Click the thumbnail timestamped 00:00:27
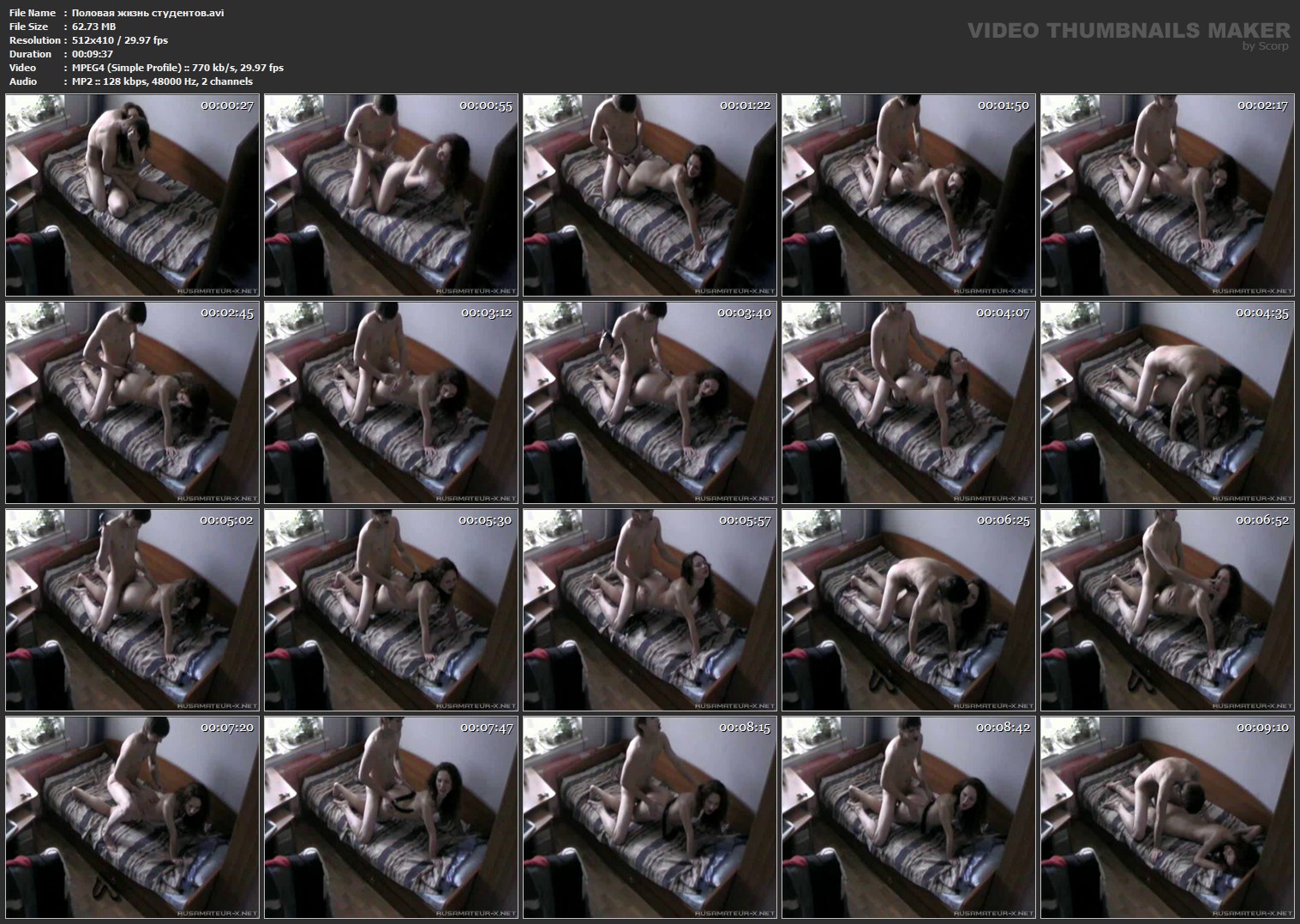Image resolution: width=1300 pixels, height=924 pixels. 132,195
